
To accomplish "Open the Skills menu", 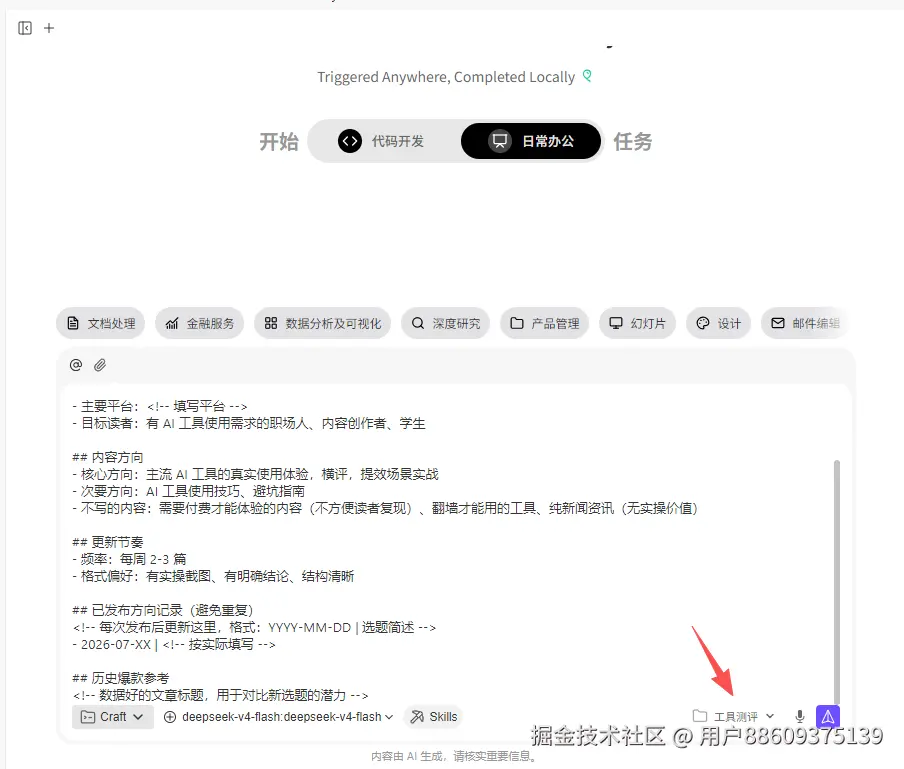I will [x=434, y=717].
